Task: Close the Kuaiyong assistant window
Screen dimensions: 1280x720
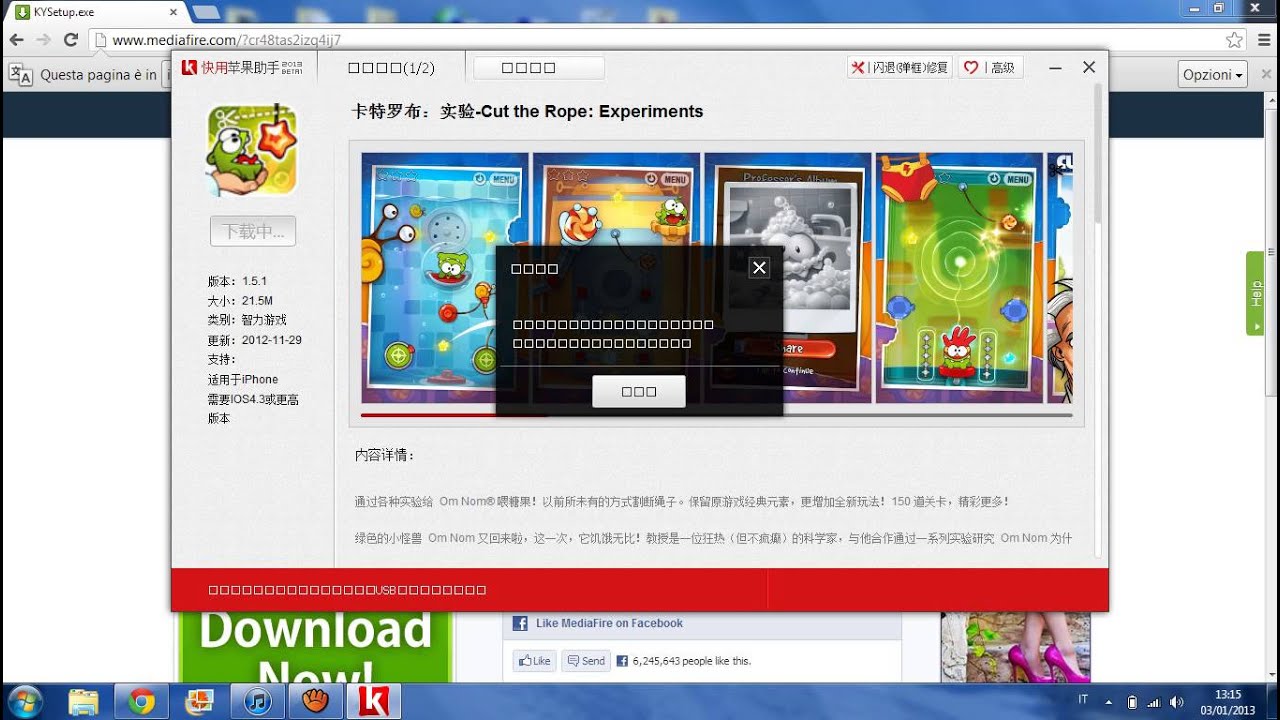Action: click(1089, 68)
